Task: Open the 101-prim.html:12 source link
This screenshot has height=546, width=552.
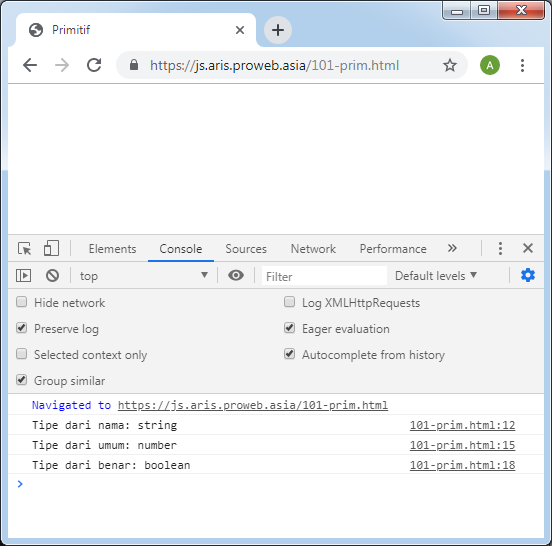Action: pos(462,425)
